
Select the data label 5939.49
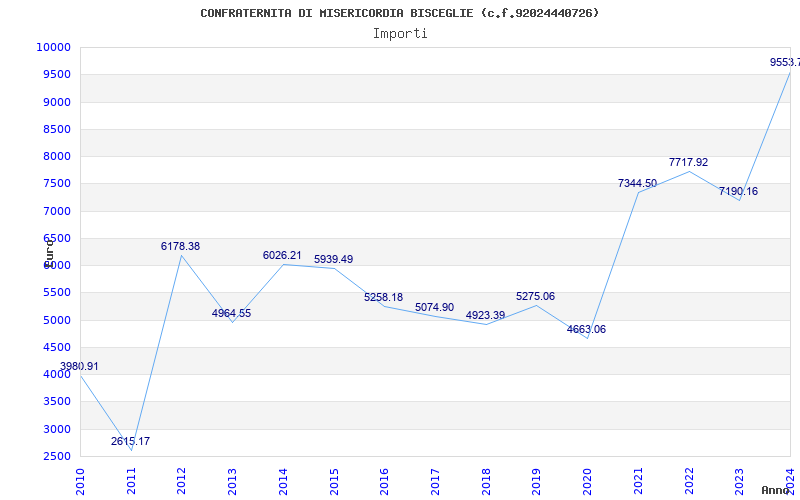coord(333,259)
